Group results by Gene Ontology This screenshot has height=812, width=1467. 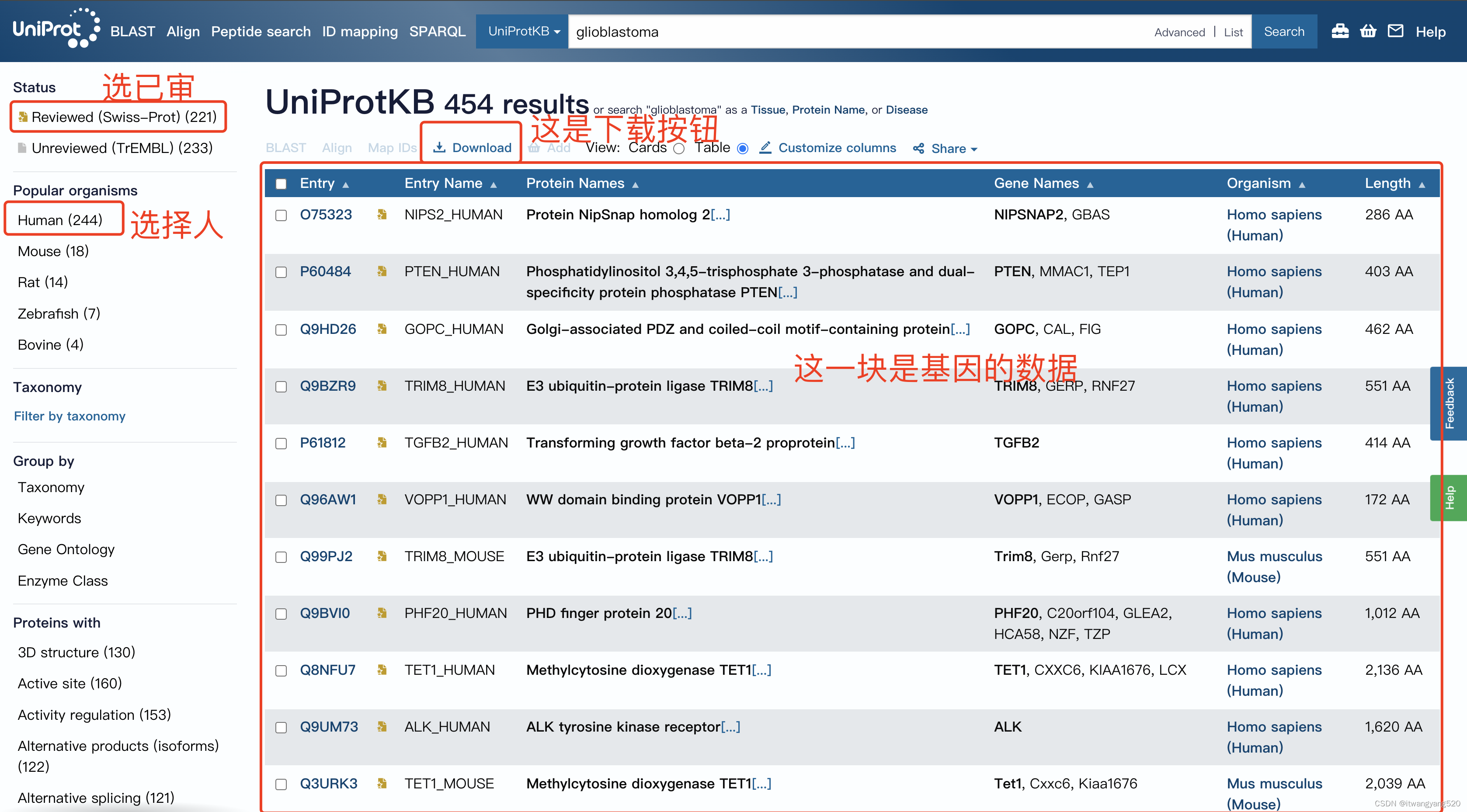(66, 549)
